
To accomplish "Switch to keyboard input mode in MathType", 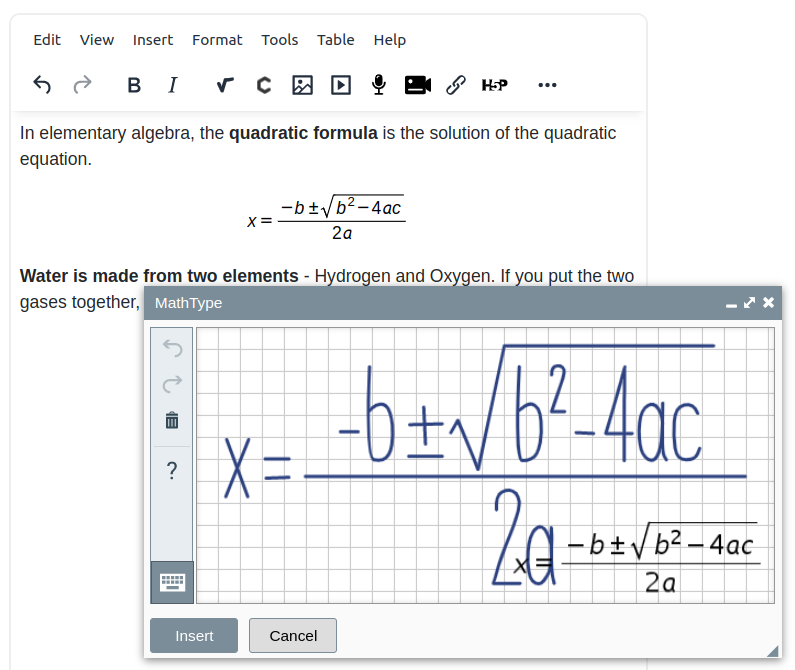I will (172, 582).
